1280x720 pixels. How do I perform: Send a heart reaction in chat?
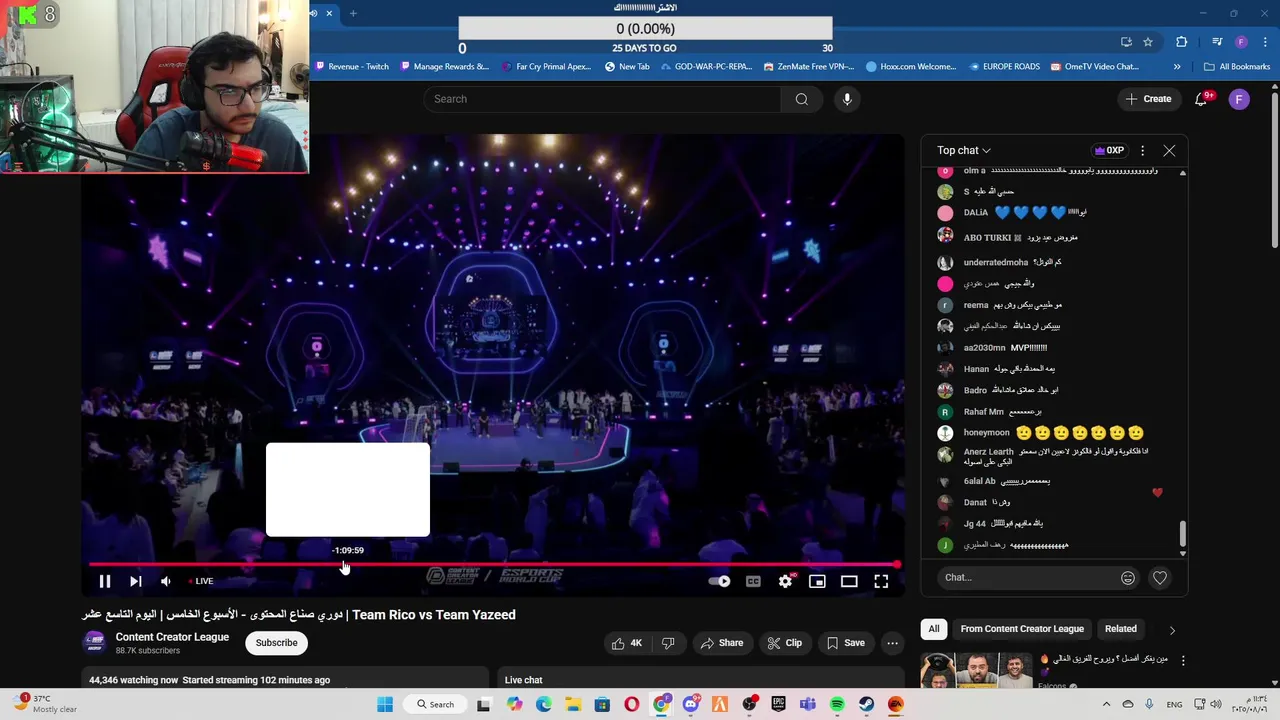point(1160,577)
